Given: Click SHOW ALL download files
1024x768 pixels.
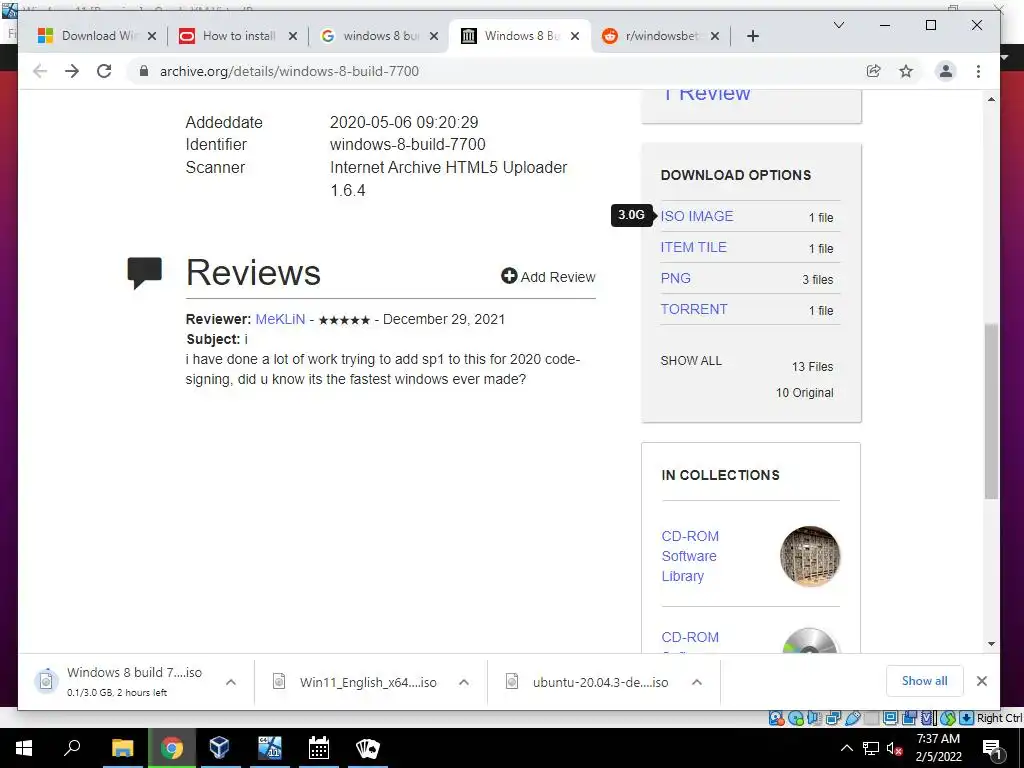Looking at the screenshot, I should 691,360.
